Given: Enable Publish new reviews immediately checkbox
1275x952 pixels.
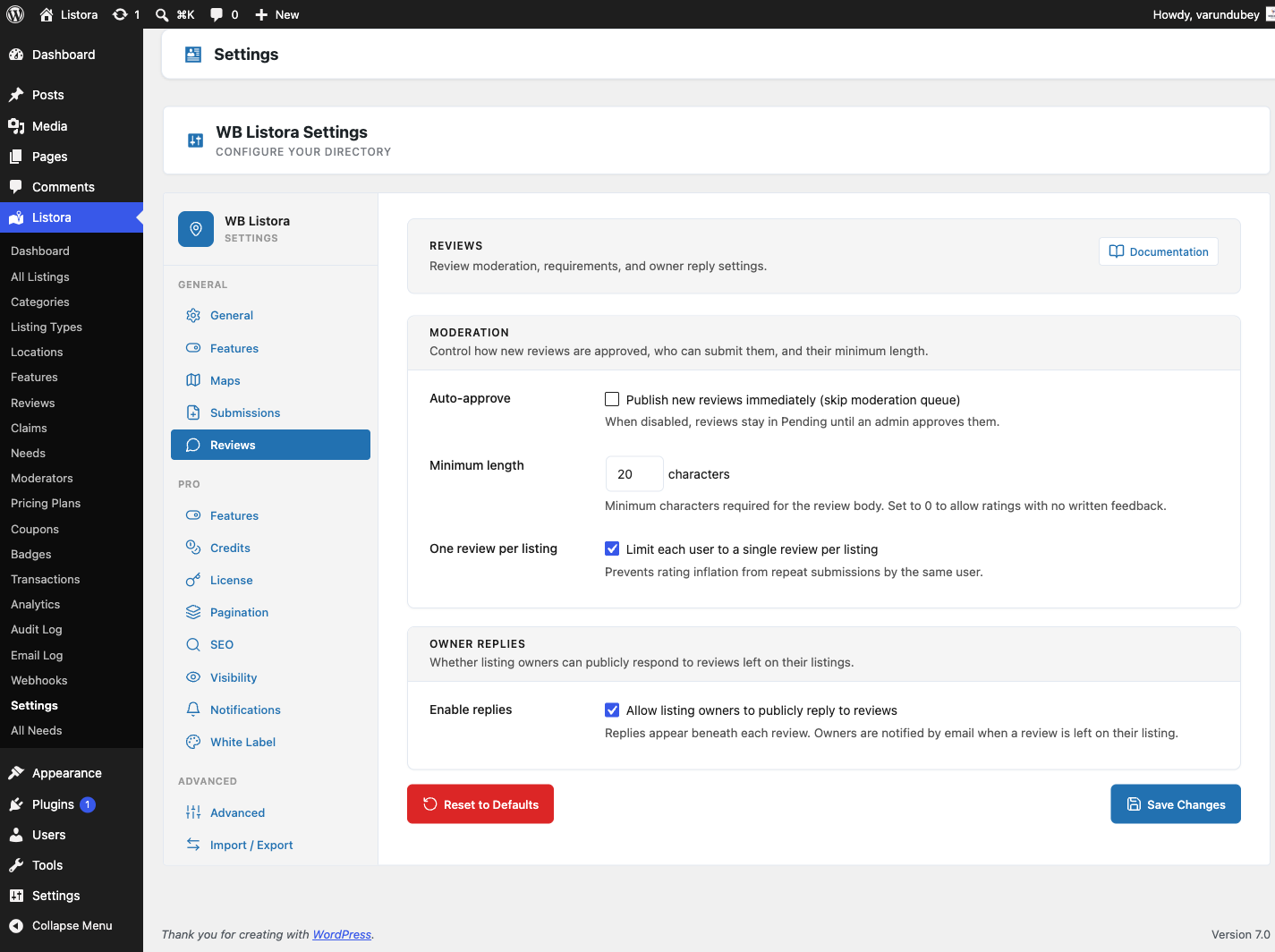Looking at the screenshot, I should point(612,399).
